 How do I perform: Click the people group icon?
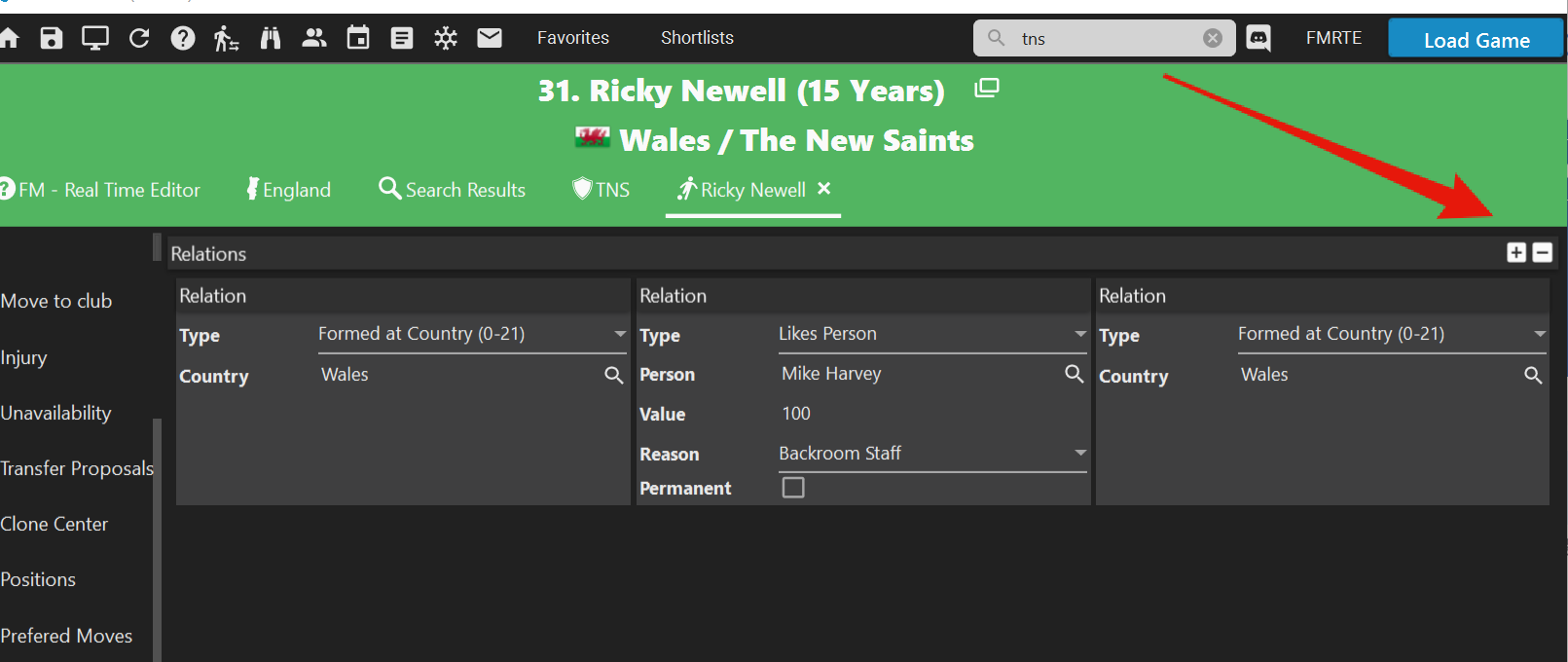tap(313, 38)
